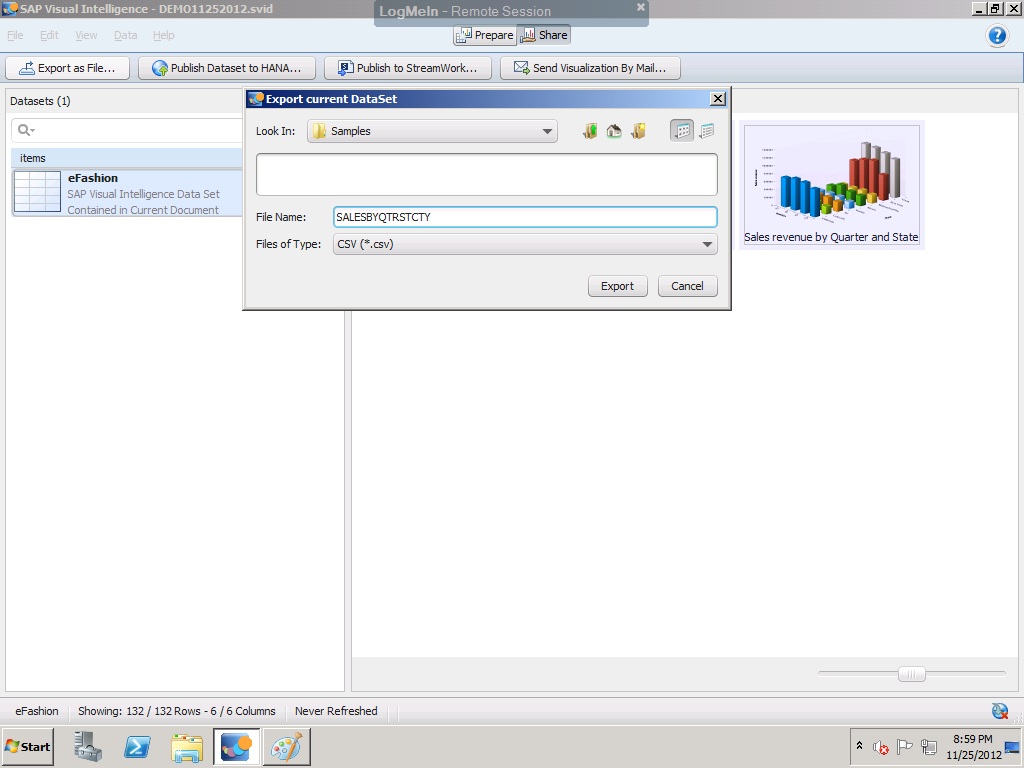Click Publish Dataset to HANA button
1024x768 pixels.
(x=227, y=68)
